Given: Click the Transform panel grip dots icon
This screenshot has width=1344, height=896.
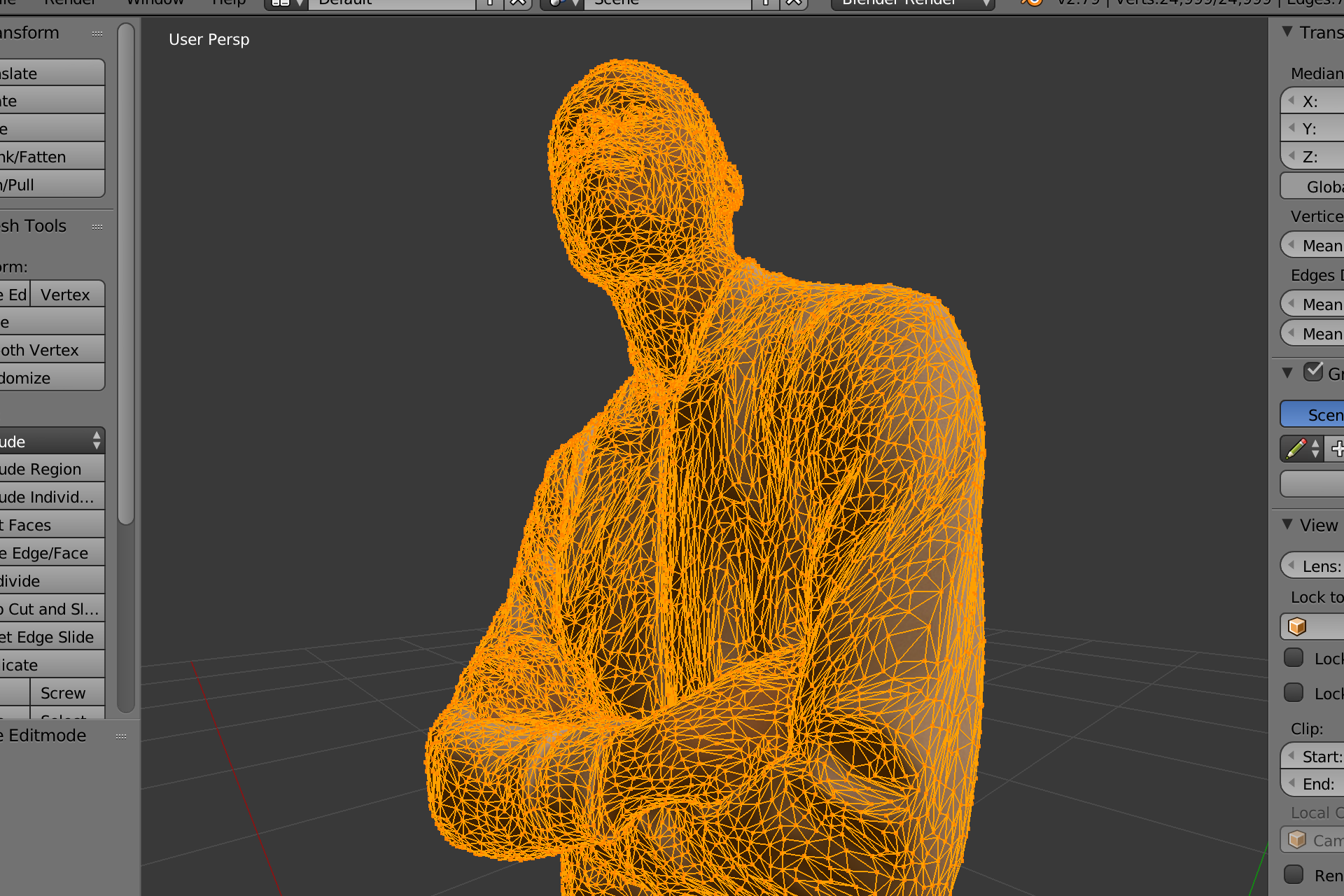Looking at the screenshot, I should coord(97,34).
